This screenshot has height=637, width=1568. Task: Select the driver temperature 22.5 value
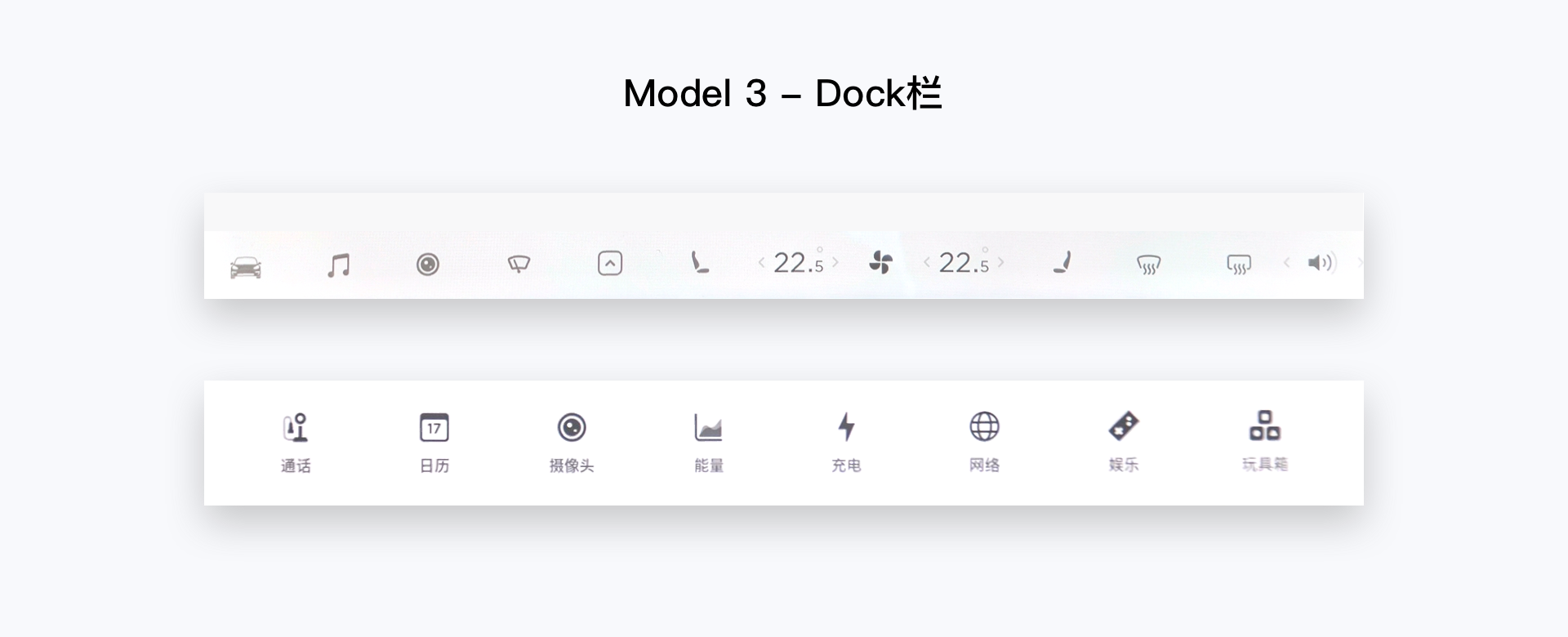pyautogui.click(x=799, y=262)
